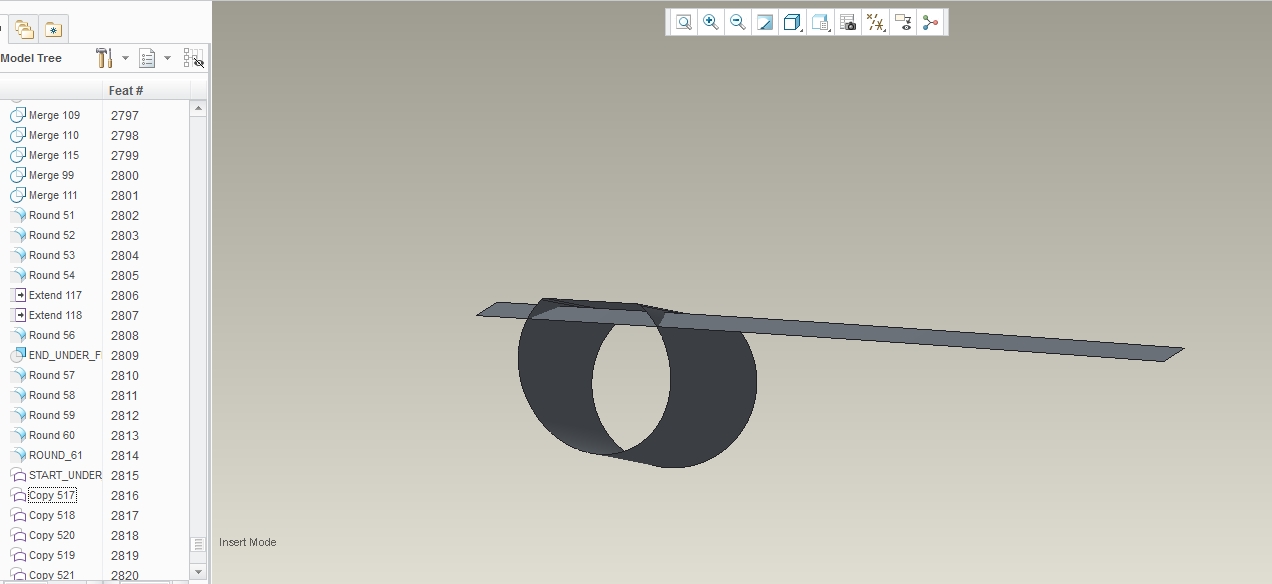Select Copy 521 in the tree
Image resolution: width=1272 pixels, height=584 pixels.
52,574
